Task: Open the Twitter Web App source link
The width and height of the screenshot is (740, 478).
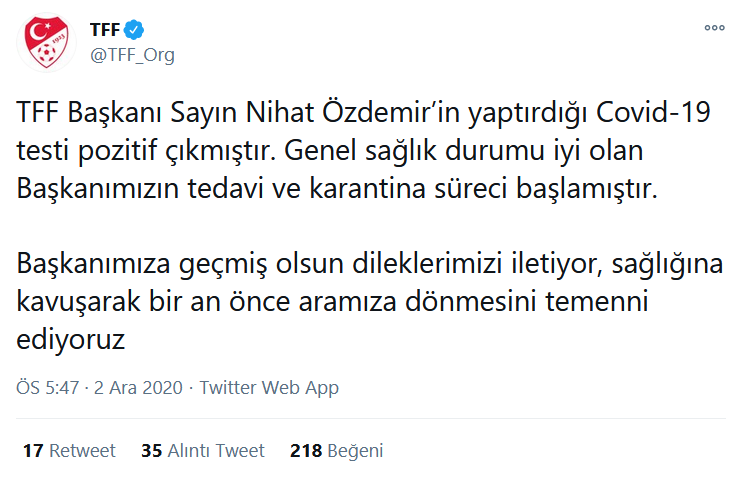Action: coord(269,388)
